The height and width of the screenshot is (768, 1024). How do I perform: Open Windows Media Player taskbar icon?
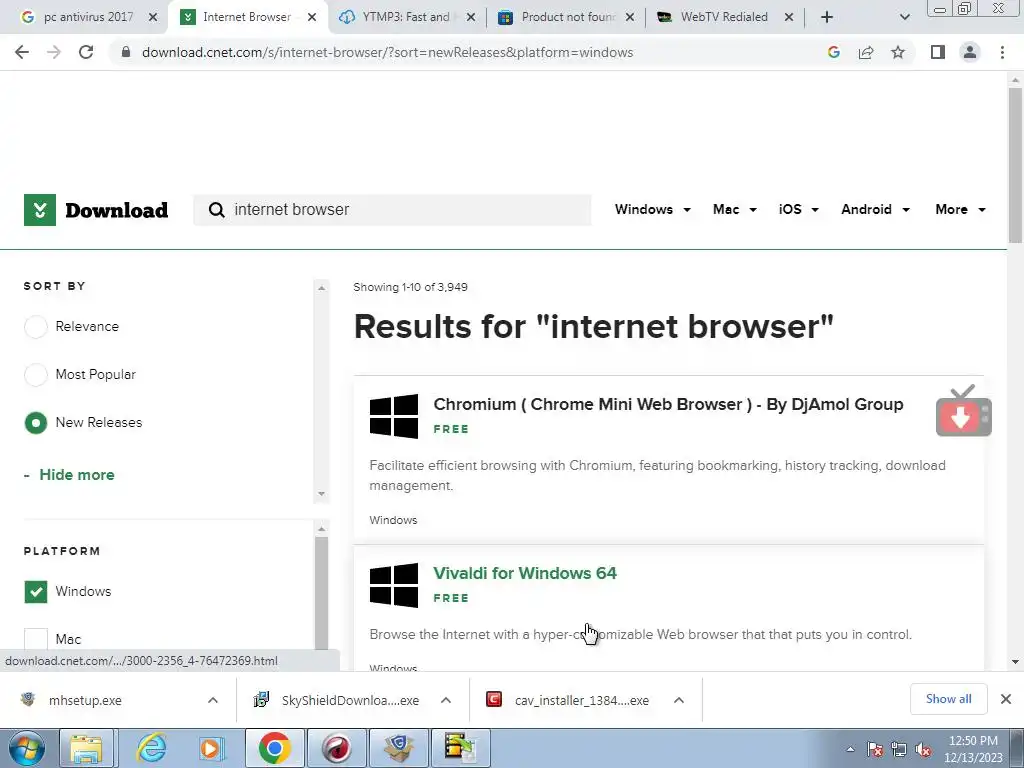click(x=212, y=748)
